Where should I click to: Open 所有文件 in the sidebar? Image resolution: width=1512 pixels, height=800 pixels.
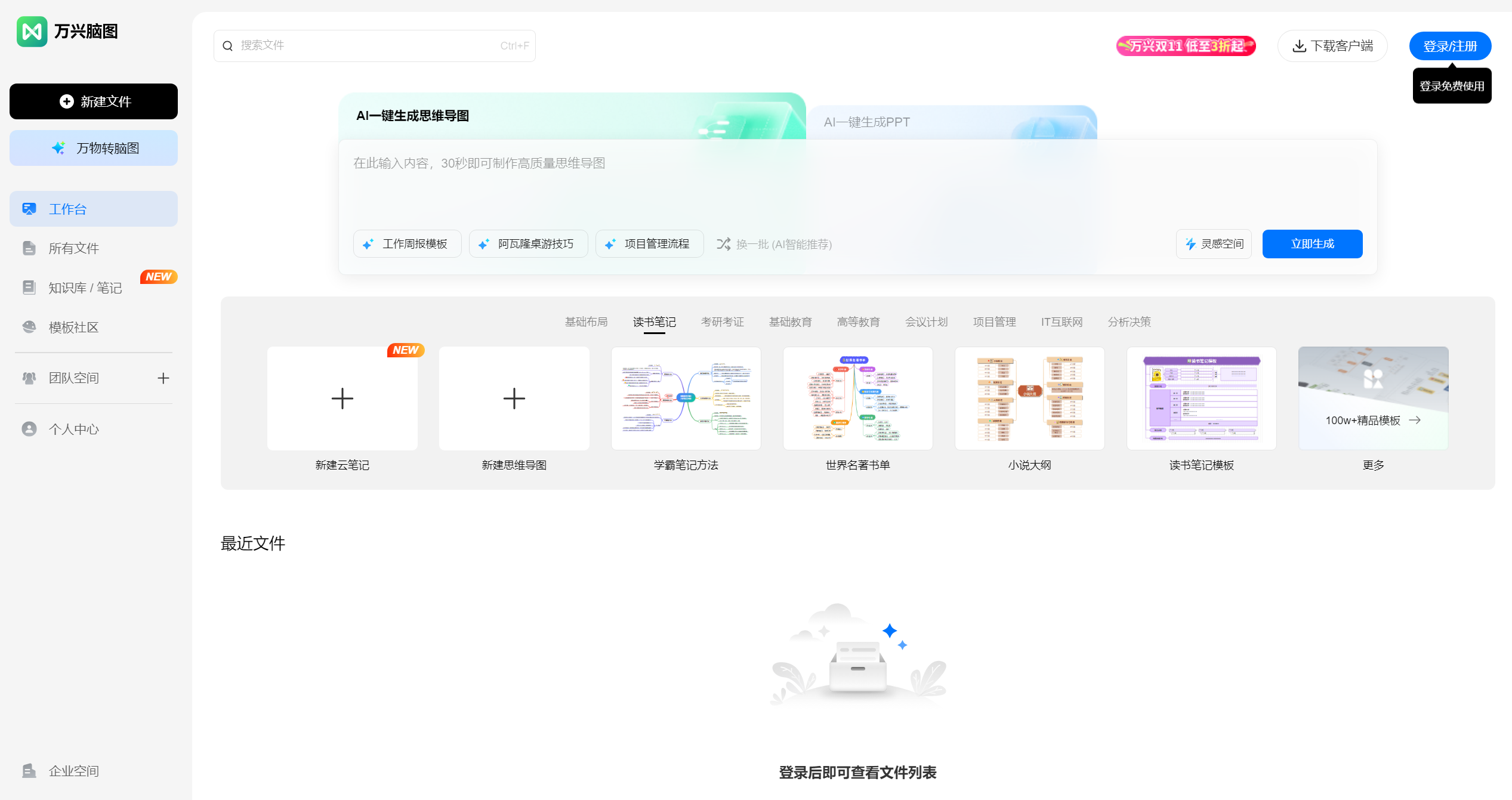pyautogui.click(x=73, y=248)
